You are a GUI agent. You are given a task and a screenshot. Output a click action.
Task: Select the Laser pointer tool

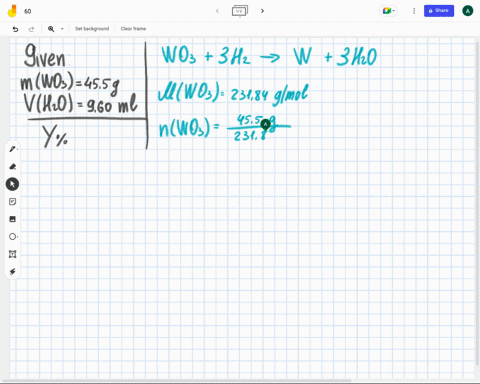click(x=12, y=272)
